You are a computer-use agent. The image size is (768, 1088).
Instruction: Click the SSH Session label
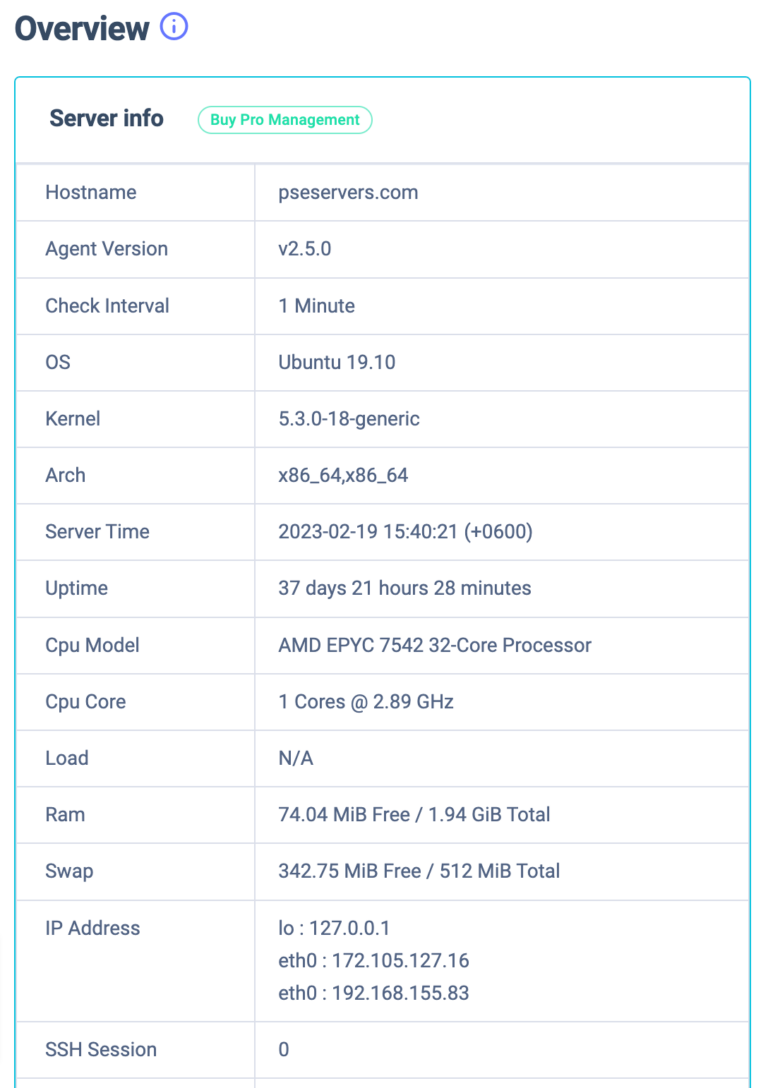point(101,1049)
